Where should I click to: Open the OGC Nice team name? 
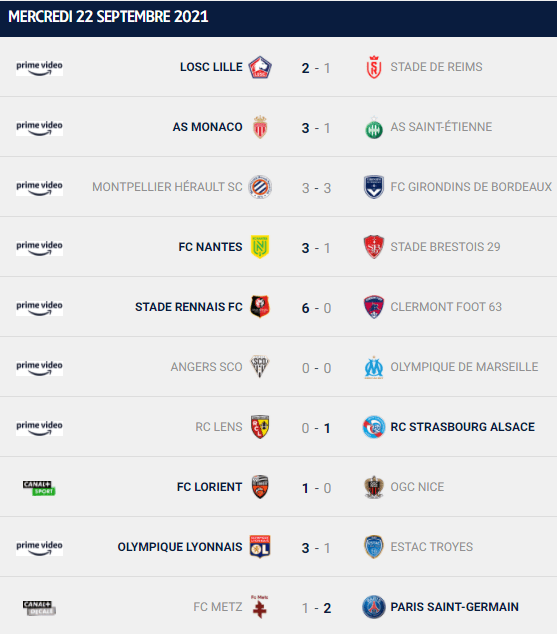(417, 487)
